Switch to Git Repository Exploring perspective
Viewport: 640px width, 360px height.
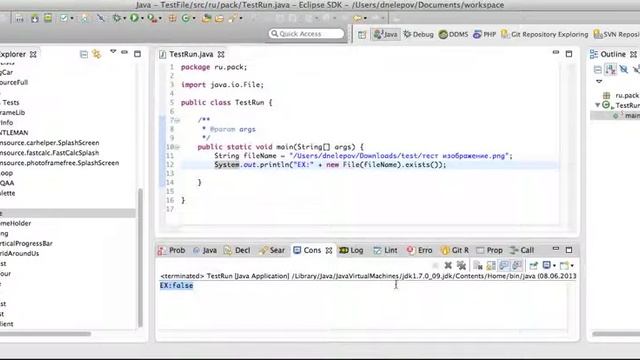[x=544, y=34]
